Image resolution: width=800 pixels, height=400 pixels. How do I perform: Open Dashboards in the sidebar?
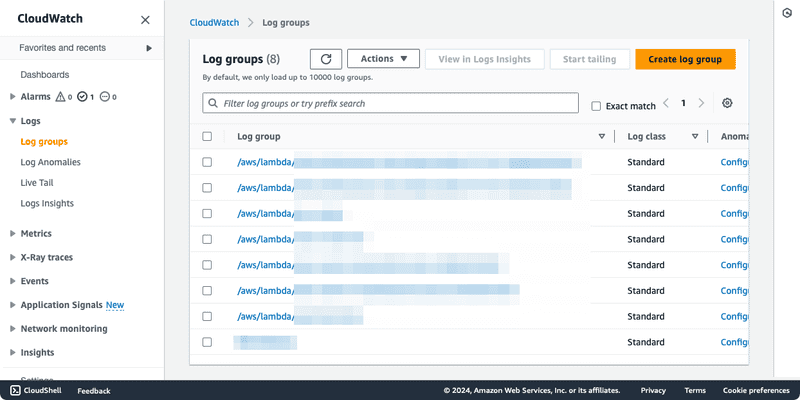click(x=44, y=74)
